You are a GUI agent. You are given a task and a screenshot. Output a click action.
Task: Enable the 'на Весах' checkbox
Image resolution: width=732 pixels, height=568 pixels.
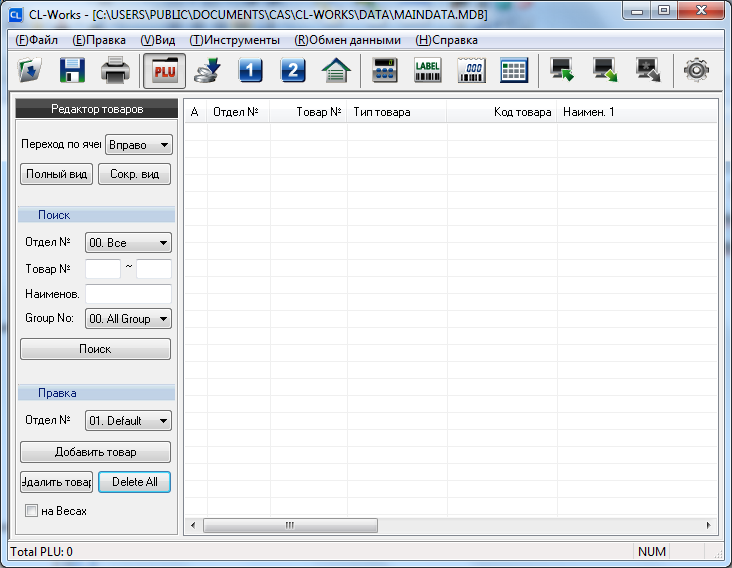(x=31, y=511)
